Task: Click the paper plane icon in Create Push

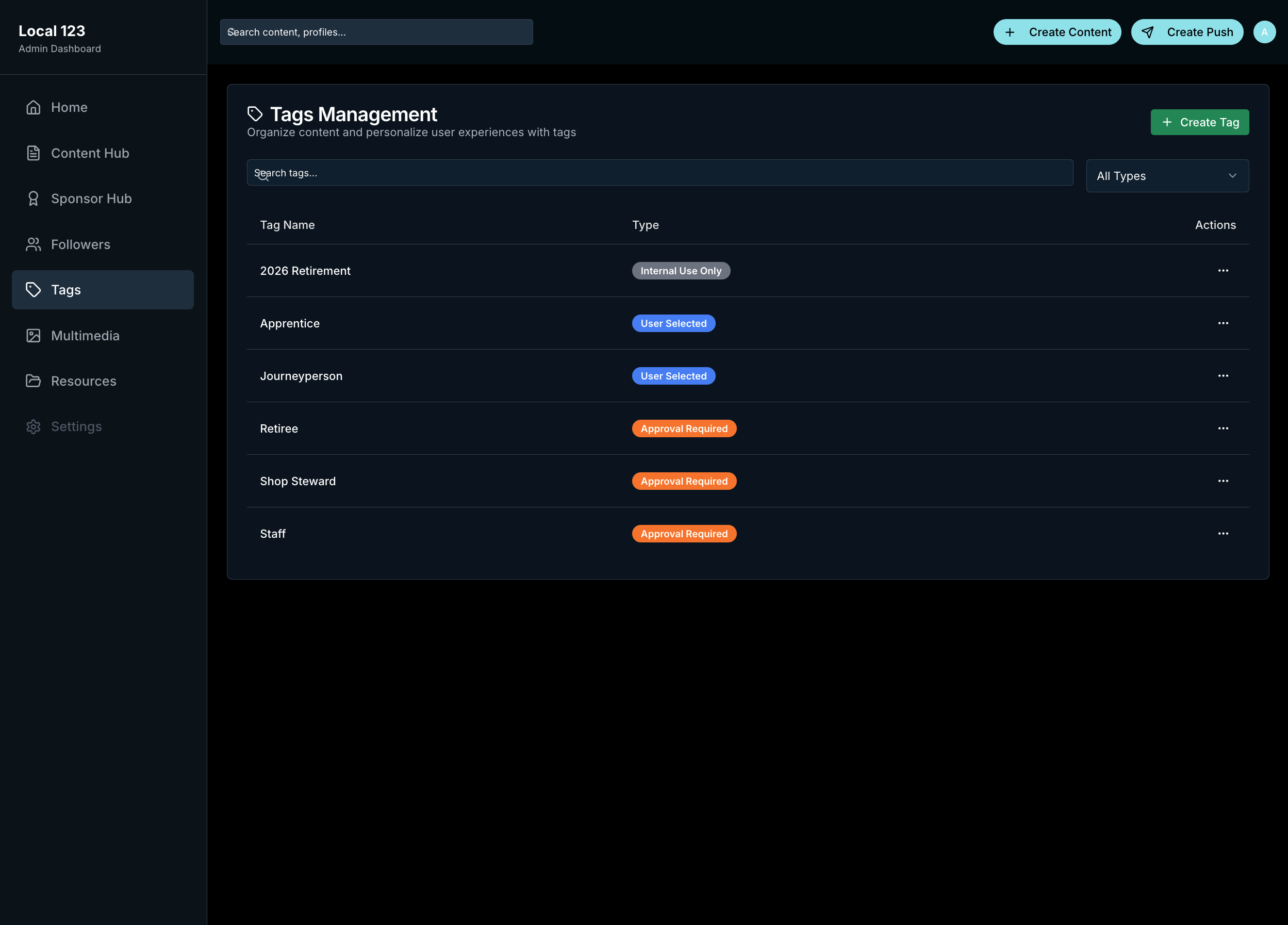Action: pyautogui.click(x=1148, y=32)
